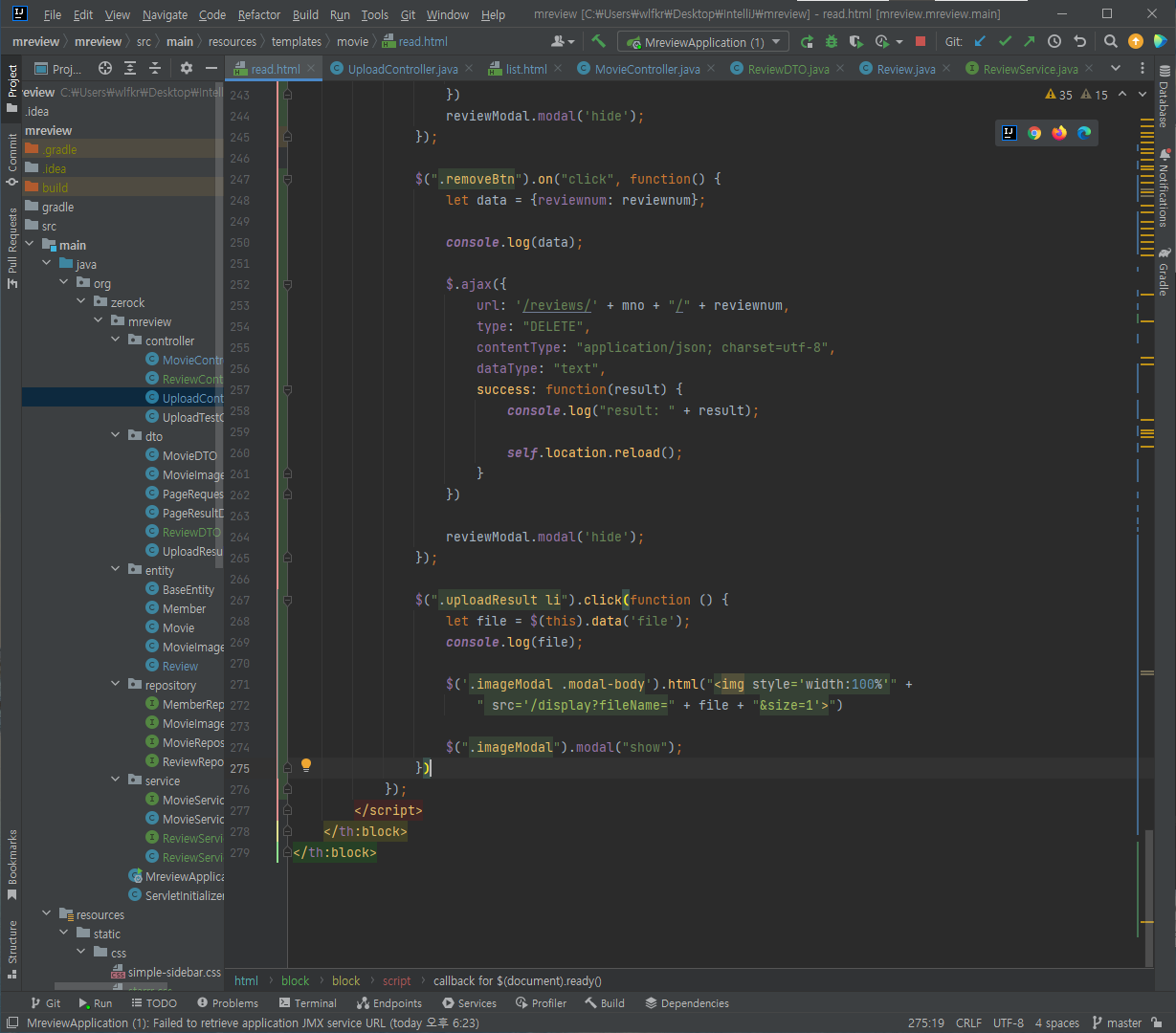The image size is (1176, 1033).
Task: Open in Chrome browser icon in editor
Action: (x=1034, y=133)
